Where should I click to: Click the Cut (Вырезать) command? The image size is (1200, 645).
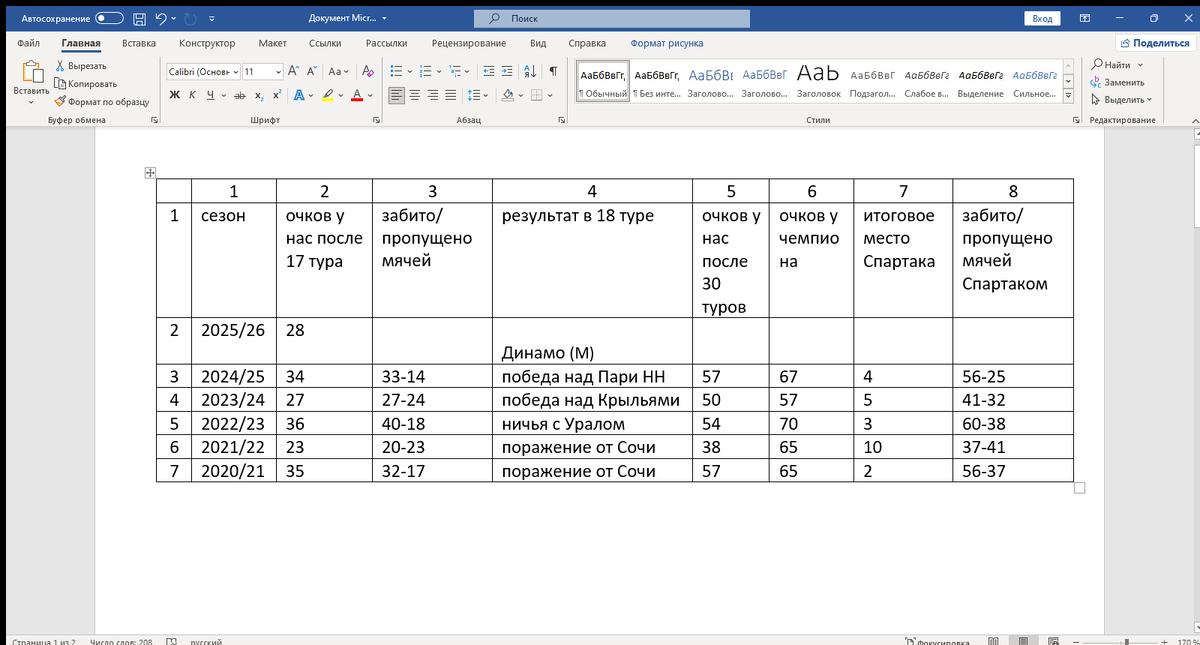79,66
